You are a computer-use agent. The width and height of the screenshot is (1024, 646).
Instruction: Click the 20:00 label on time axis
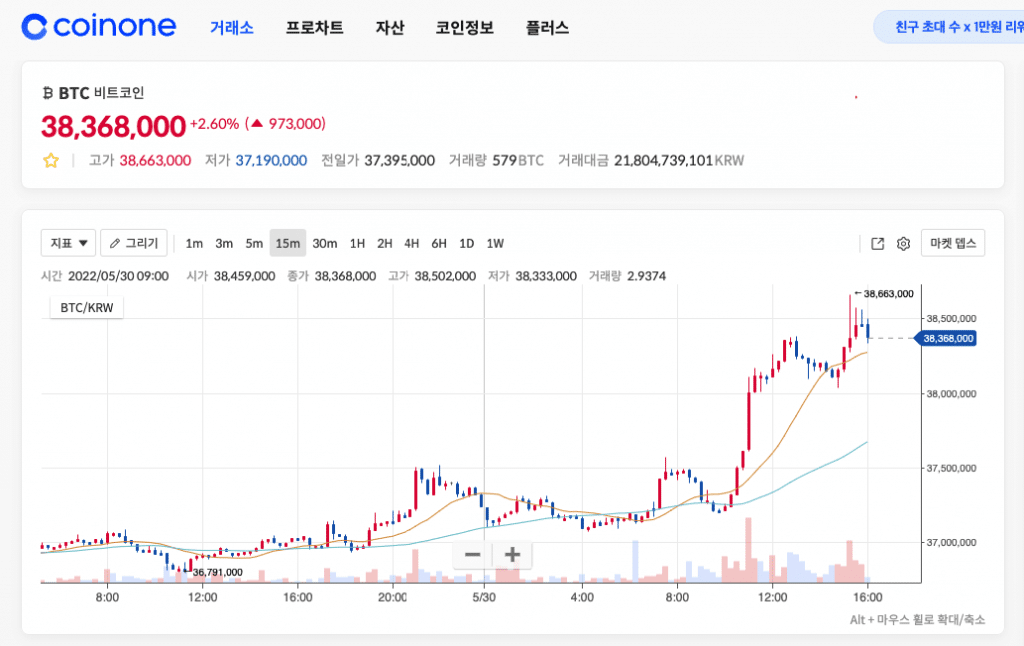pos(392,597)
